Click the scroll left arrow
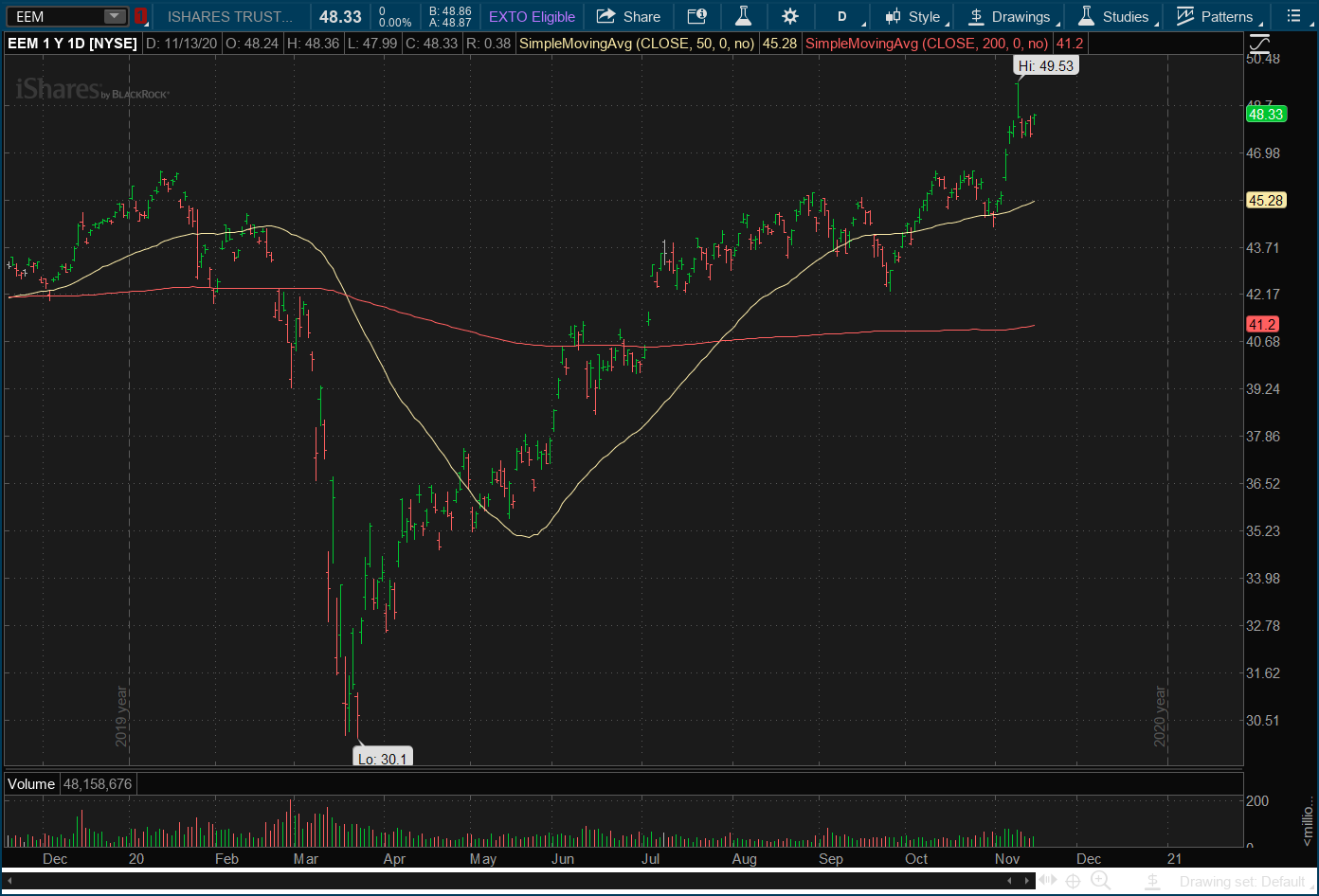The height and width of the screenshot is (896, 1319). (8, 881)
